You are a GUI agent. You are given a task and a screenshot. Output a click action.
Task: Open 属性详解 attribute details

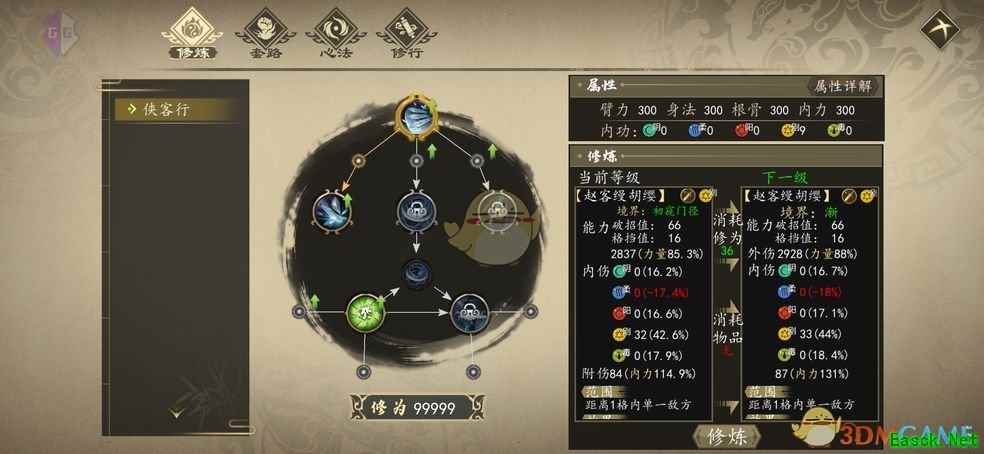(x=843, y=87)
